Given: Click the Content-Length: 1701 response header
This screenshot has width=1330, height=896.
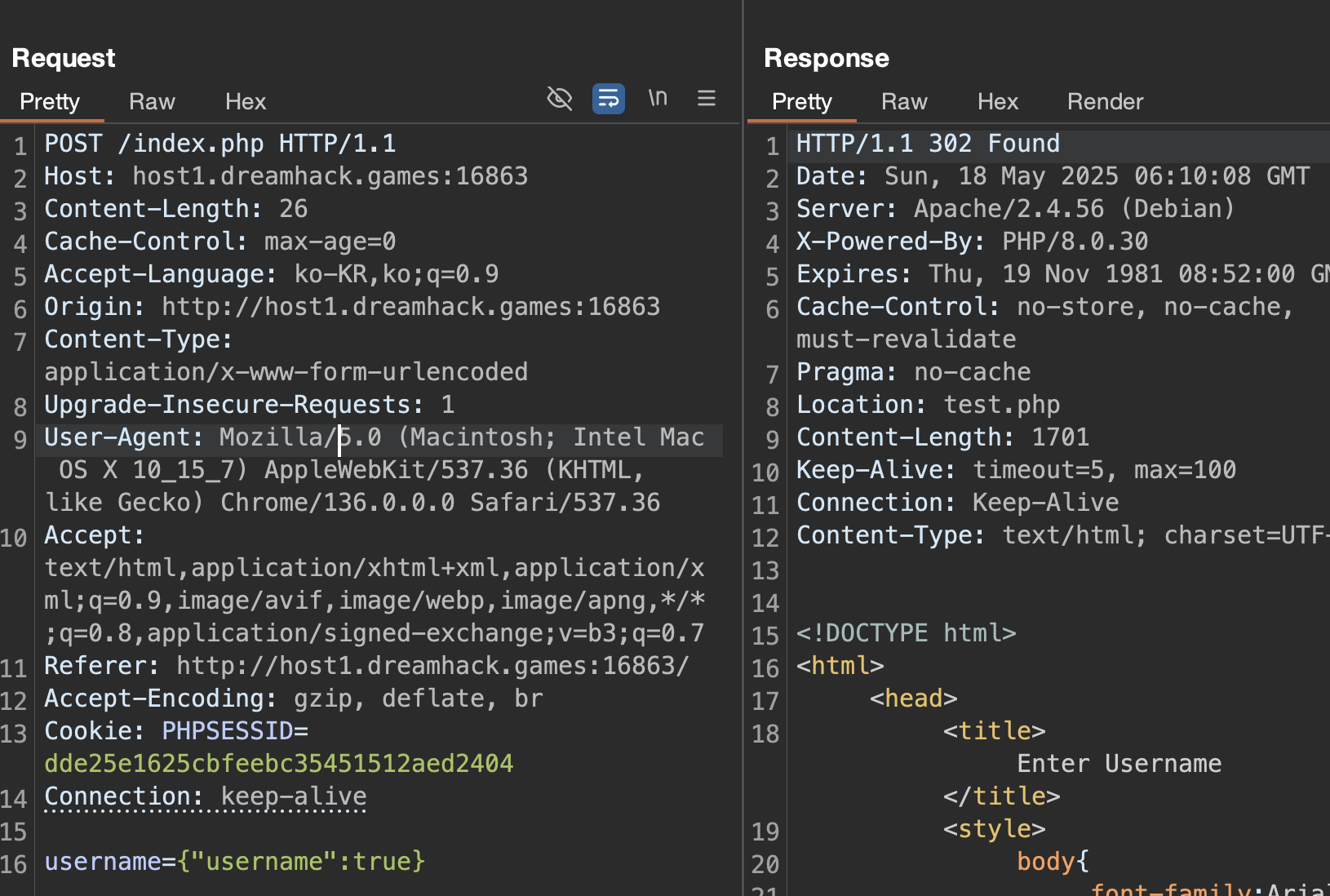Looking at the screenshot, I should (943, 437).
